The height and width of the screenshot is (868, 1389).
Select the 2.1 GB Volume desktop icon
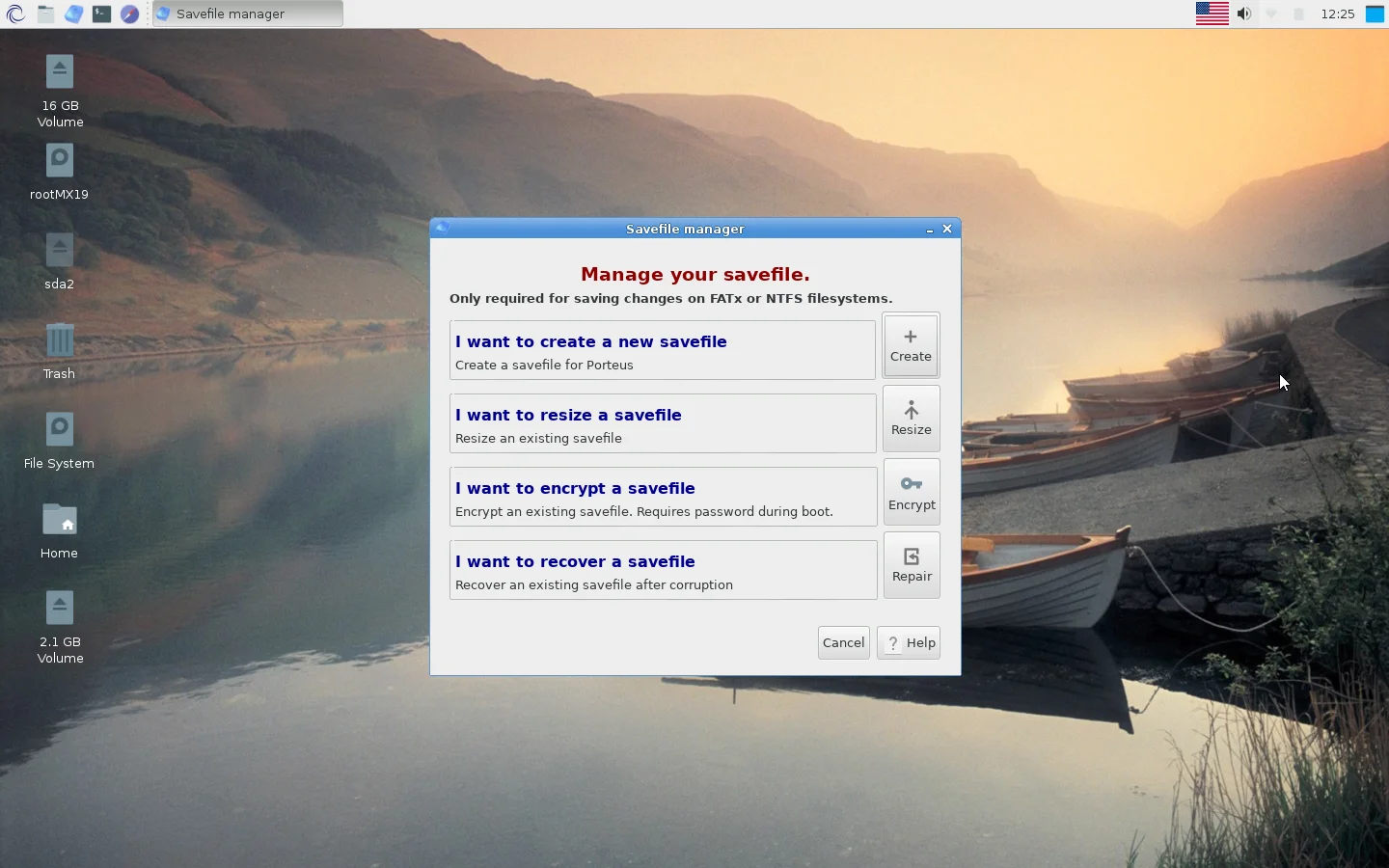(x=60, y=627)
